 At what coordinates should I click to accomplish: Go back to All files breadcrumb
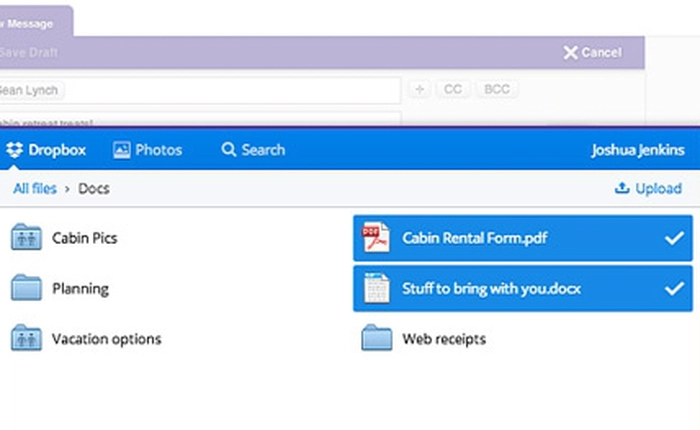point(35,188)
